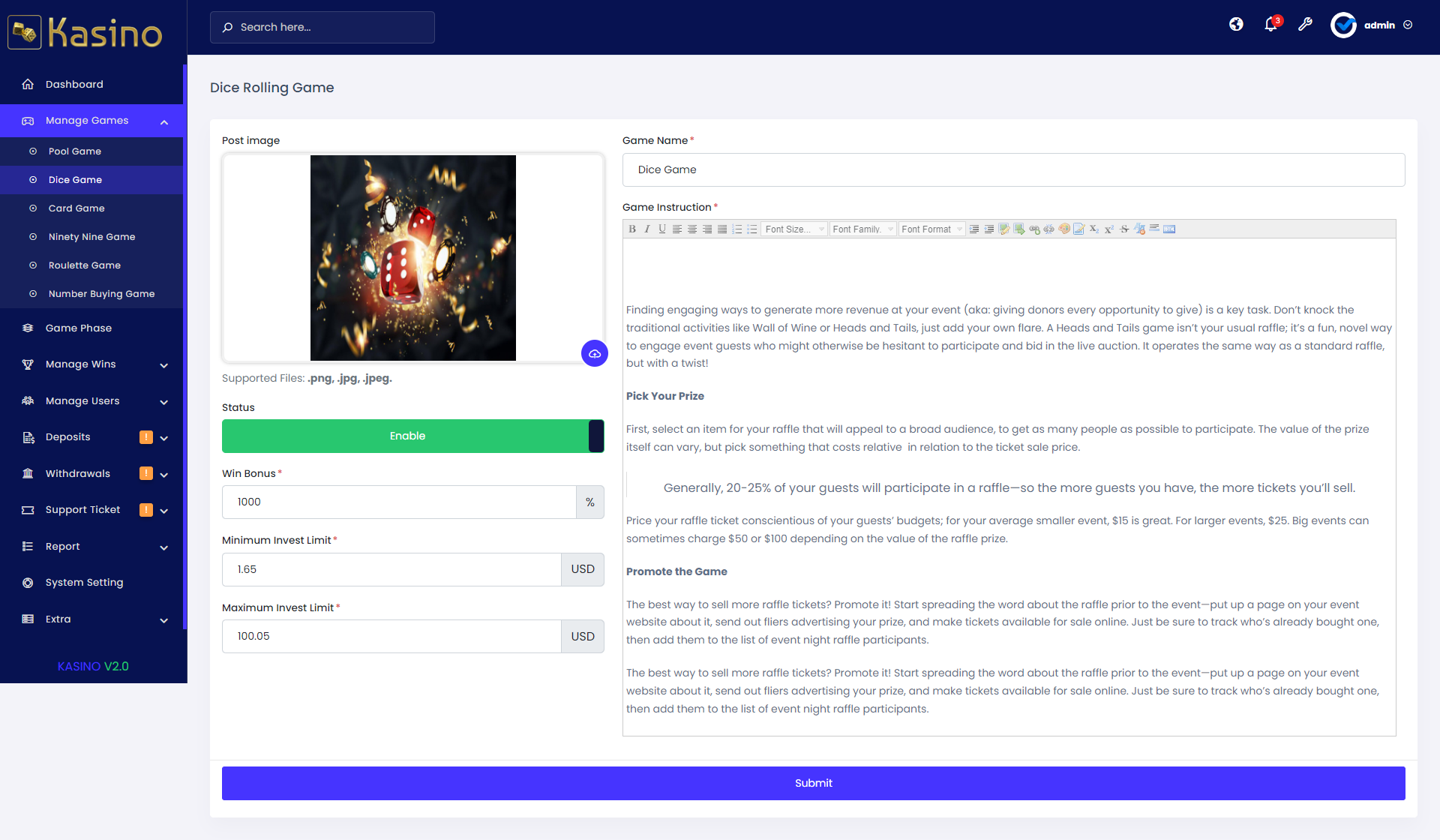The image size is (1440, 840).
Task: Upload a new post image
Action: click(x=595, y=353)
